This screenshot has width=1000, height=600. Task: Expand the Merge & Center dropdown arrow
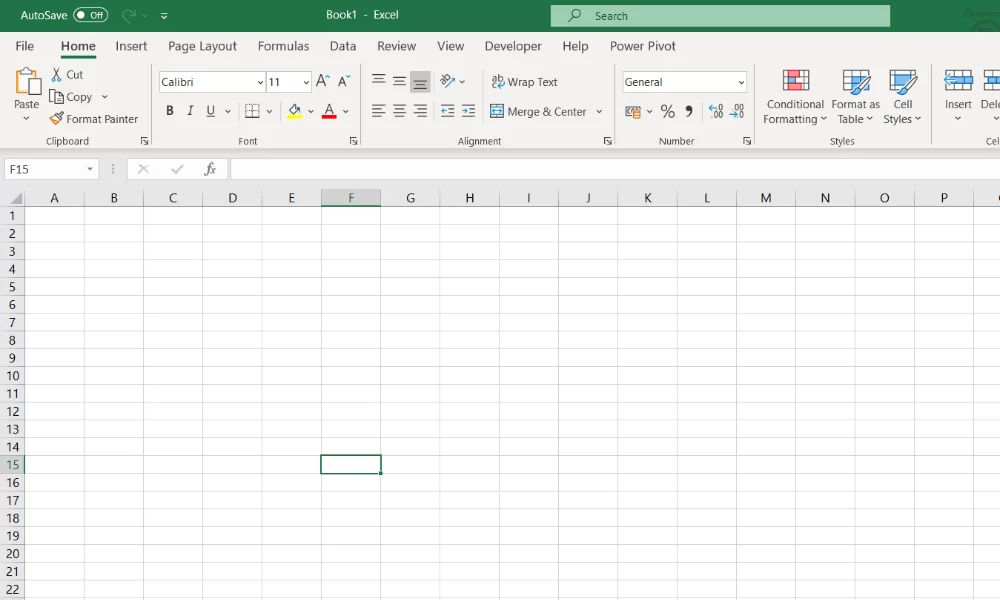point(599,112)
